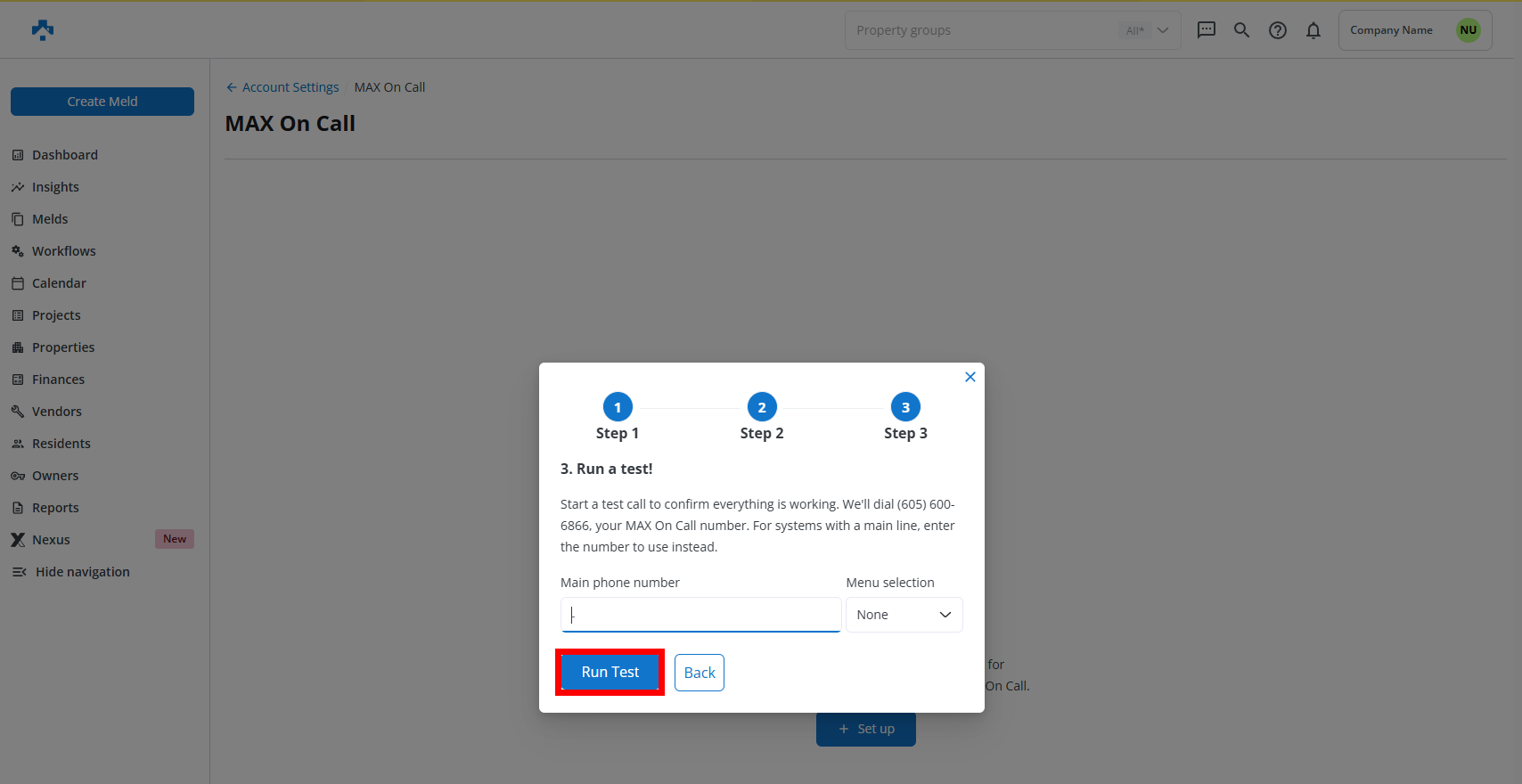Image resolution: width=1522 pixels, height=784 pixels.
Task: Open the notifications bell
Action: pos(1313,30)
